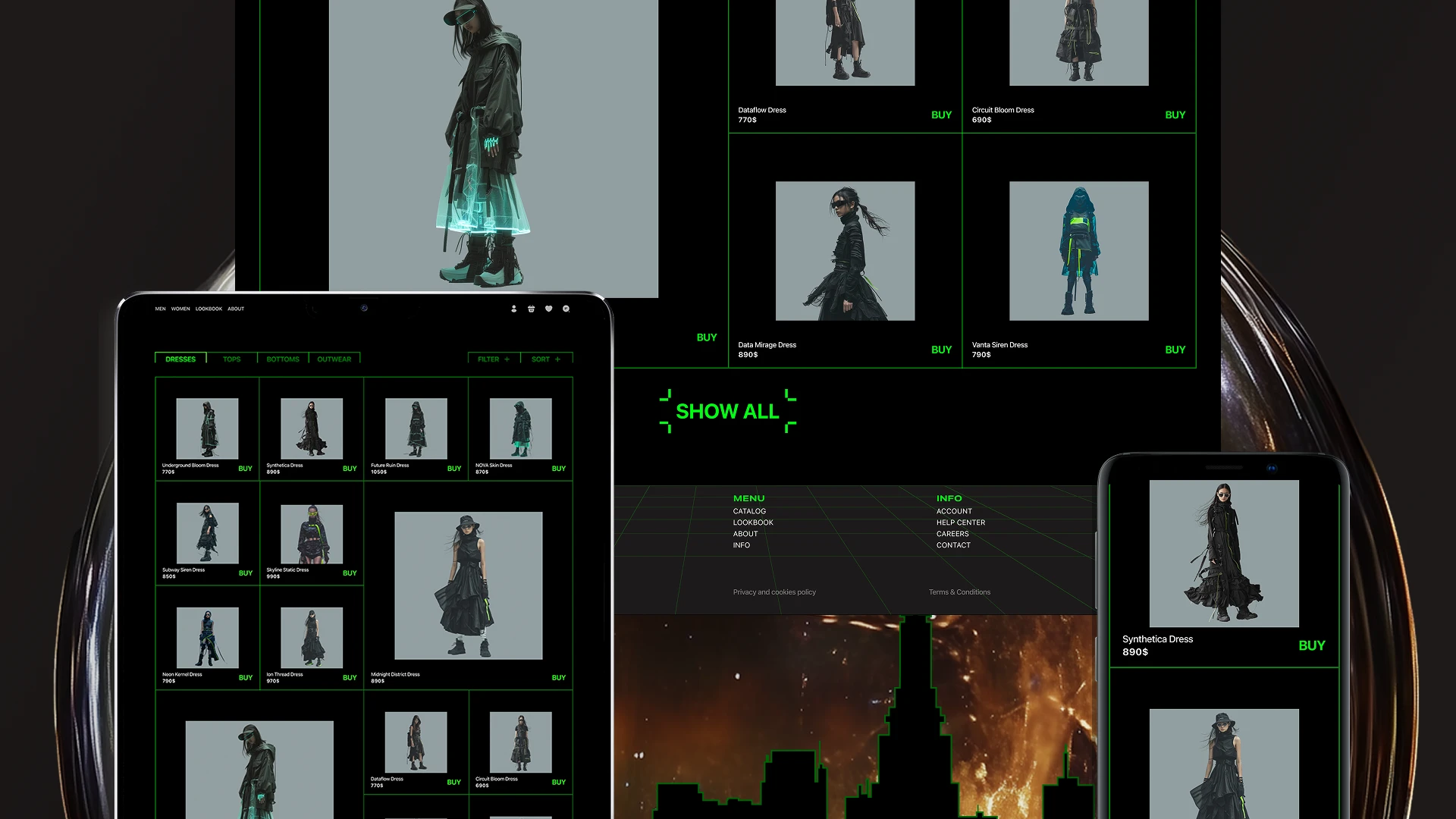Open the HELP CENTER footer link

960,522
